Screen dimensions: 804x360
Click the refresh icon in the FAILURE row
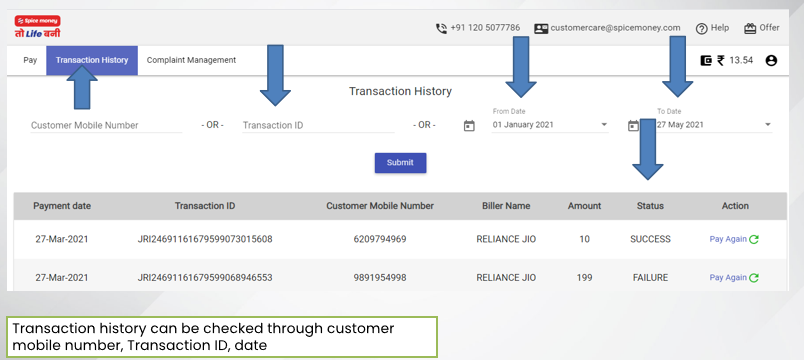754,278
